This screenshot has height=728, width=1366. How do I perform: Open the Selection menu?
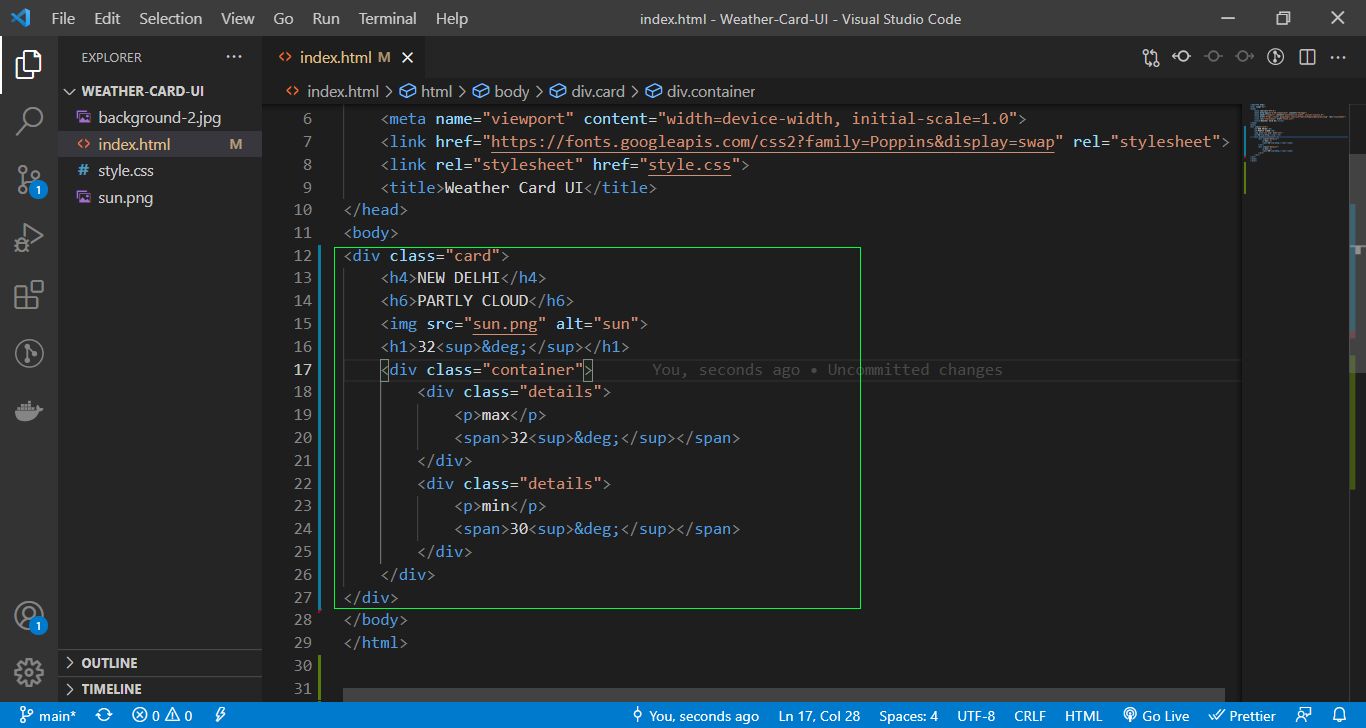tap(170, 19)
